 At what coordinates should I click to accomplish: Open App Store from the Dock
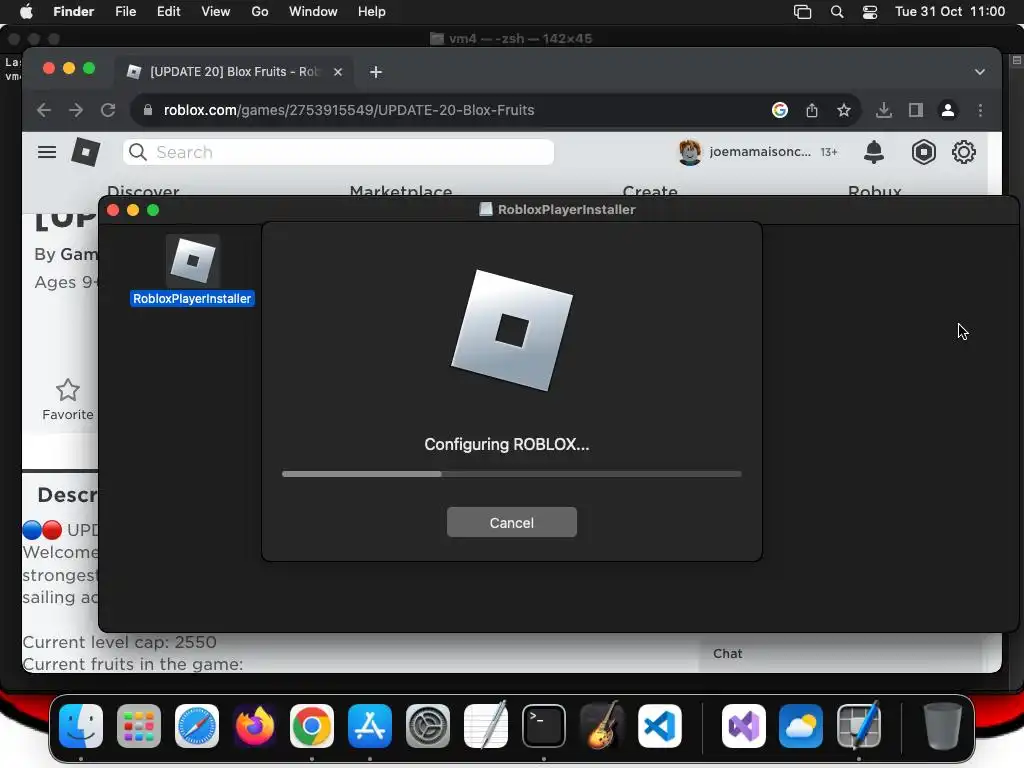(x=370, y=726)
